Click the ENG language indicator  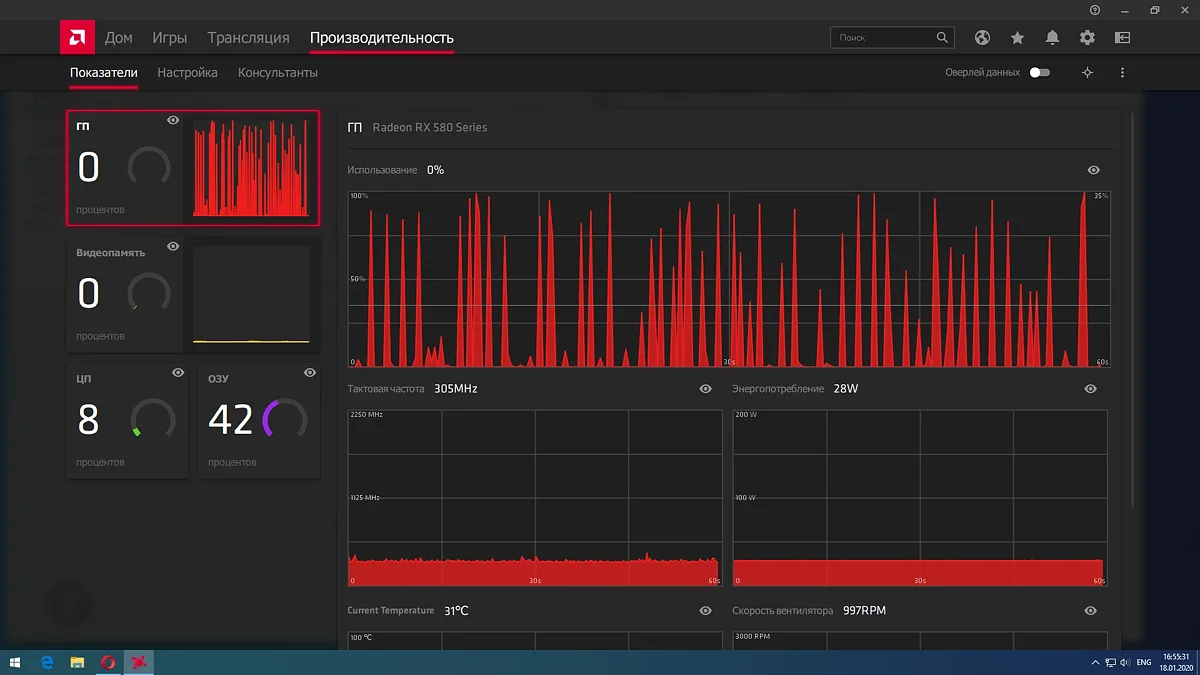[x=1144, y=662]
